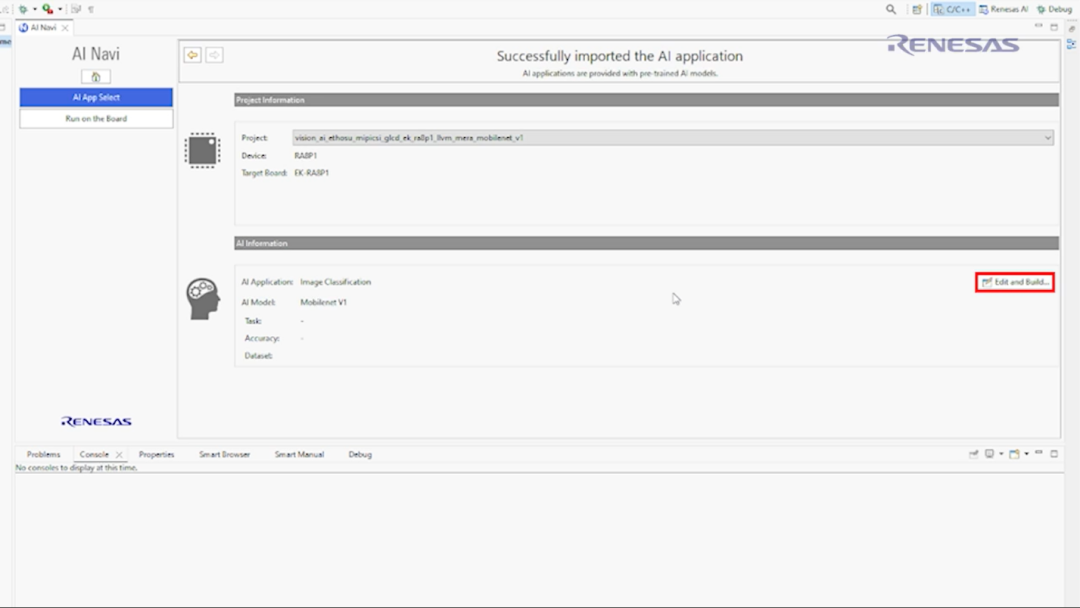Toggle the show whitespace pilcrow icon

[x=91, y=10]
